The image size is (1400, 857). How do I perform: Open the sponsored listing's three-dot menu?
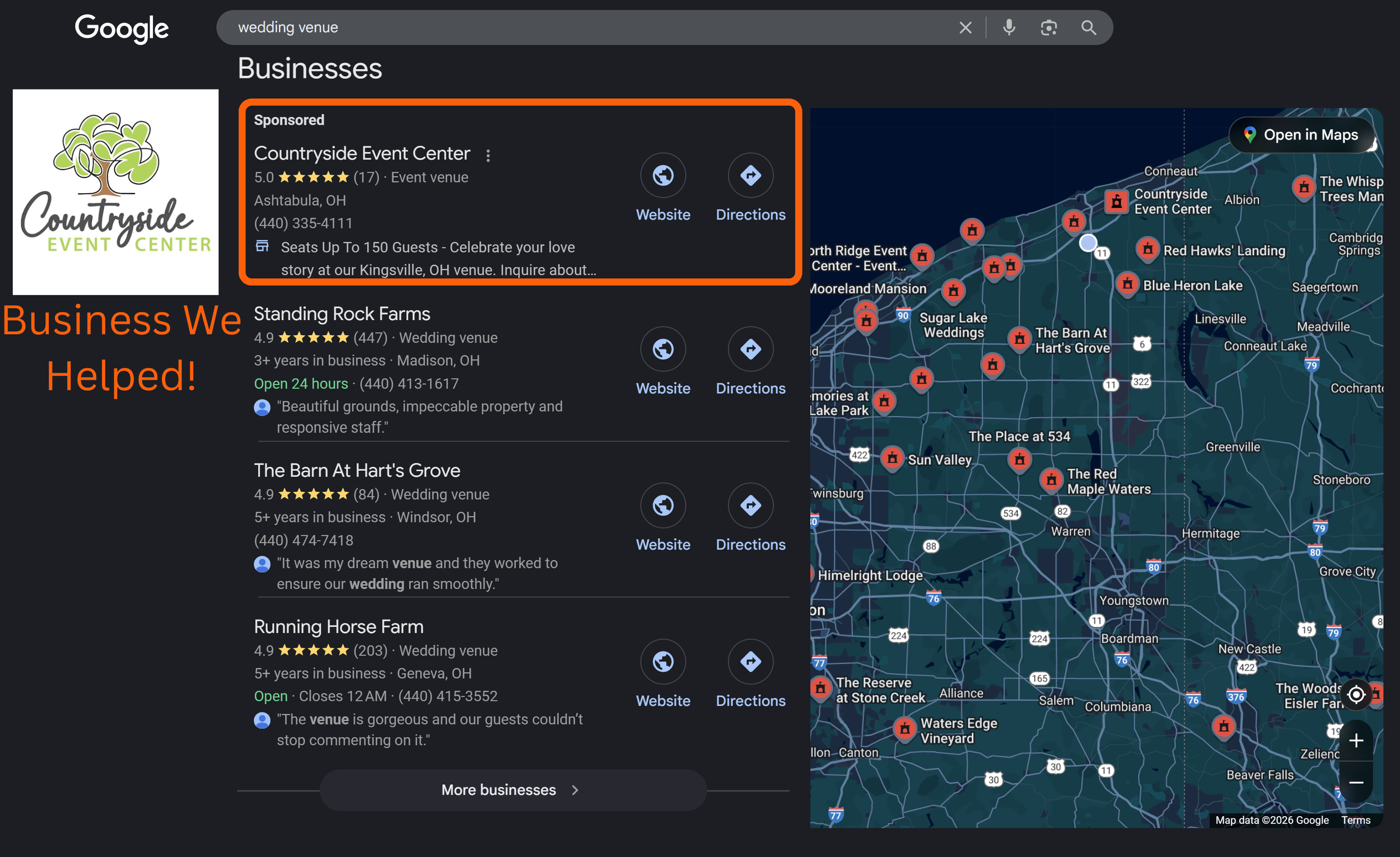pyautogui.click(x=488, y=155)
